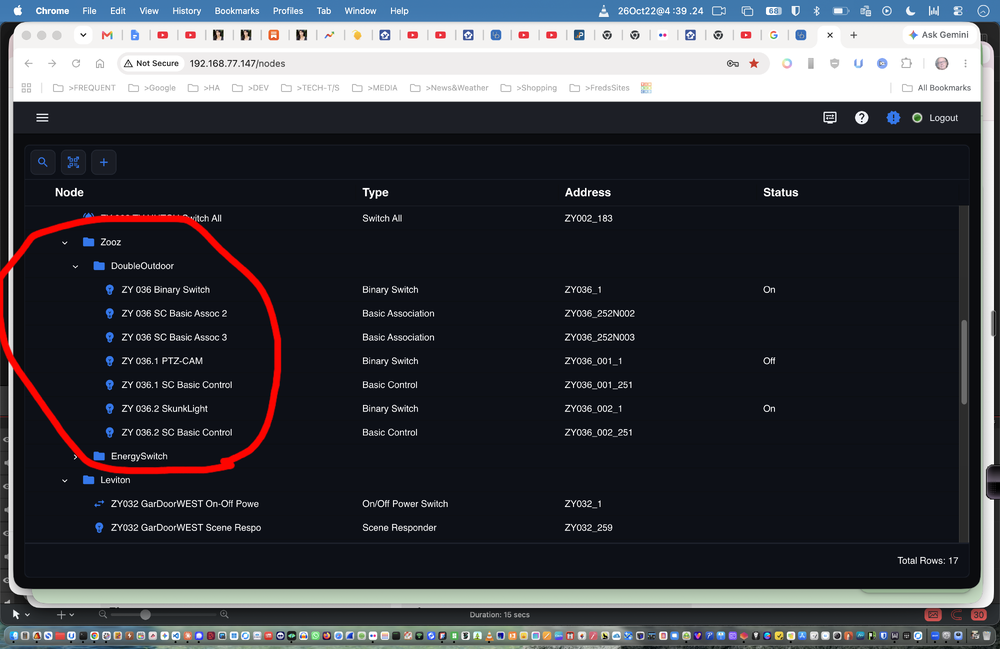This screenshot has height=649, width=1000.
Task: Click the EnergySwitch folder row
Action: tap(139, 456)
